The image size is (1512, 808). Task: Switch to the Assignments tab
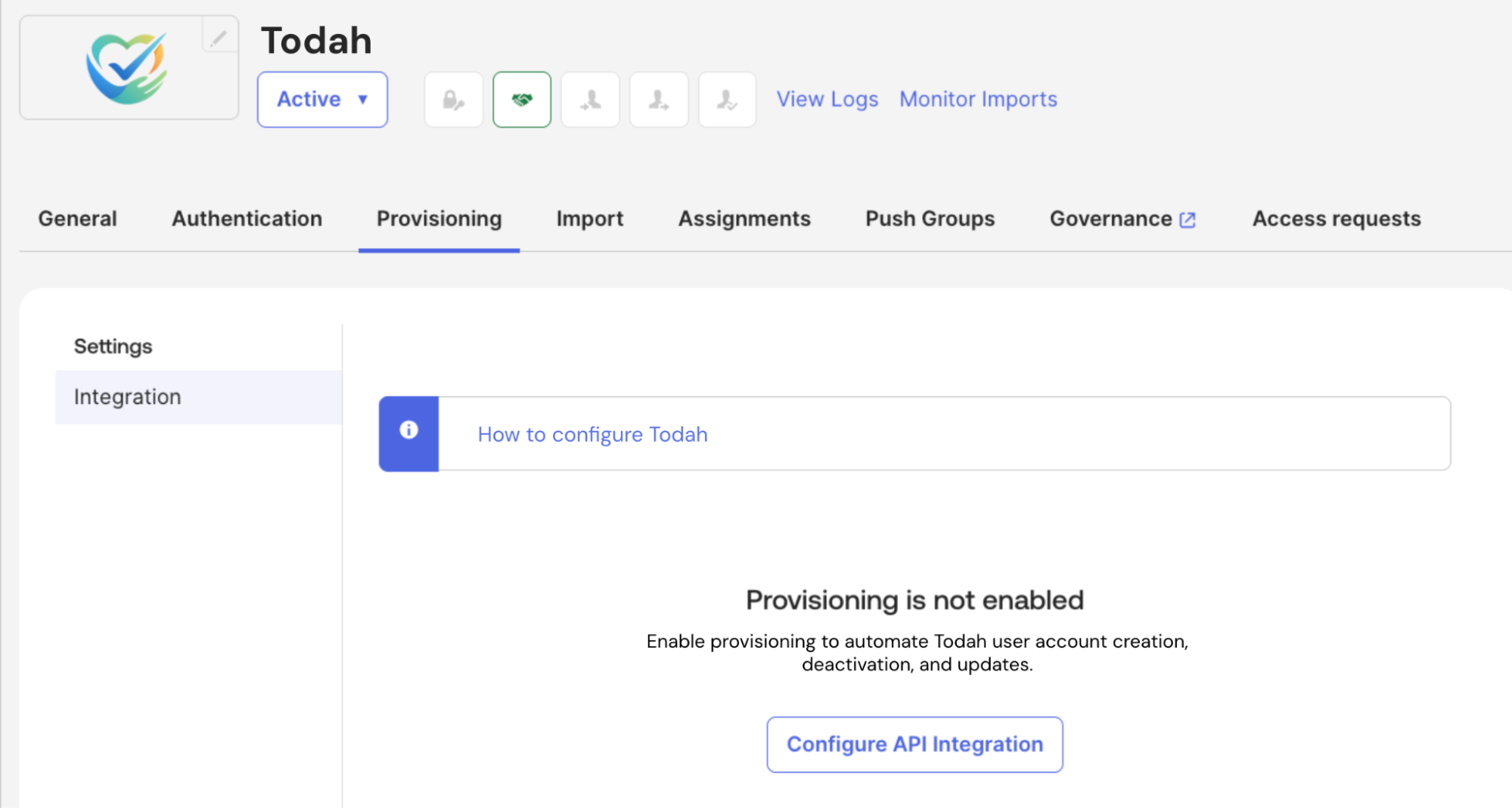744,218
